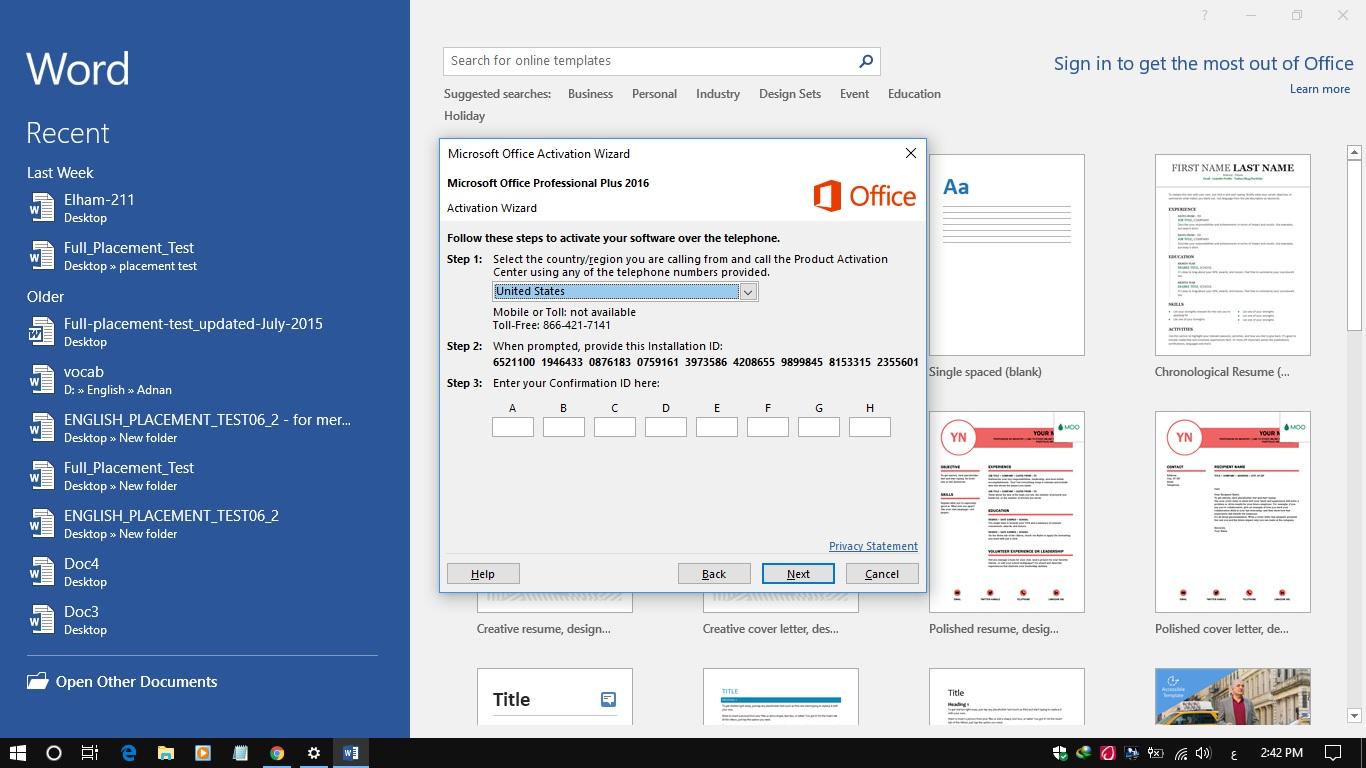Image resolution: width=1366 pixels, height=768 pixels.
Task: Open the Wi-Fi network tray icon
Action: point(1180,753)
